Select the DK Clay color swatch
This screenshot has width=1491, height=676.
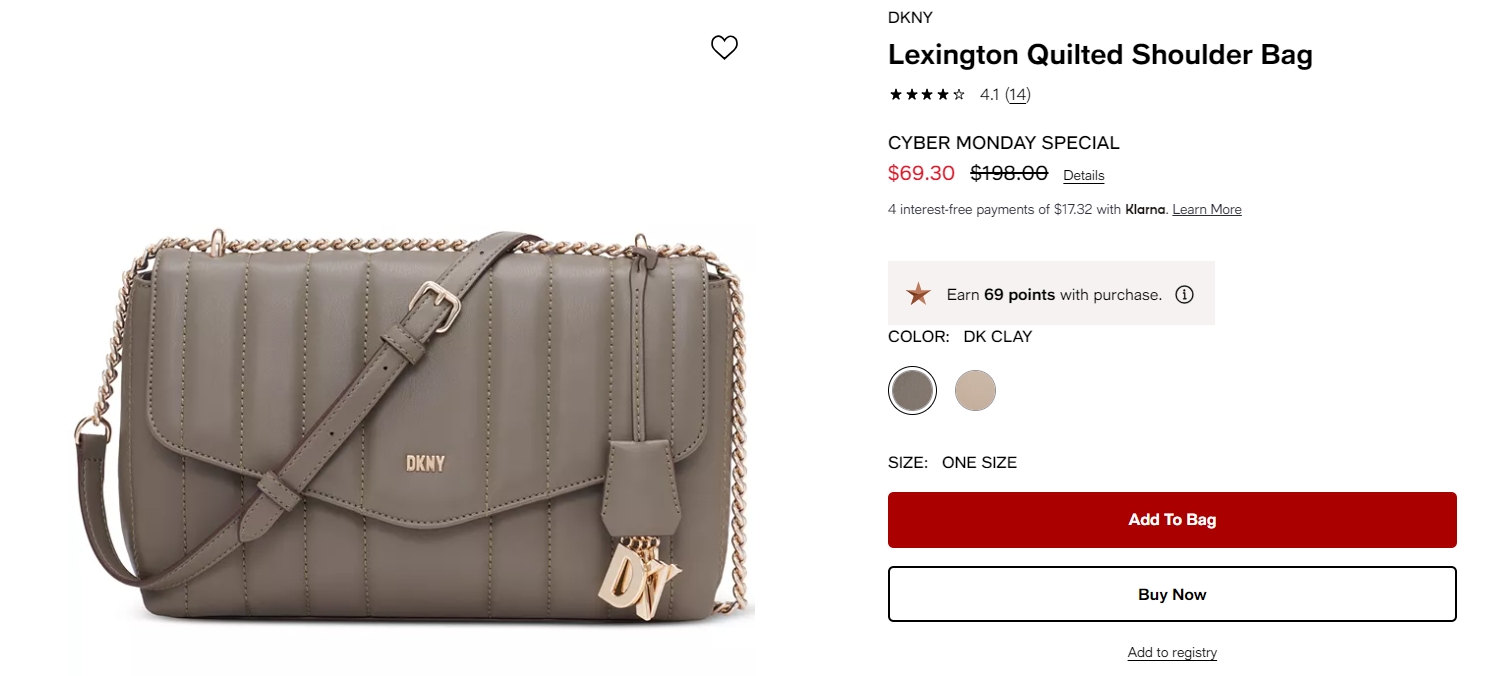(x=912, y=390)
